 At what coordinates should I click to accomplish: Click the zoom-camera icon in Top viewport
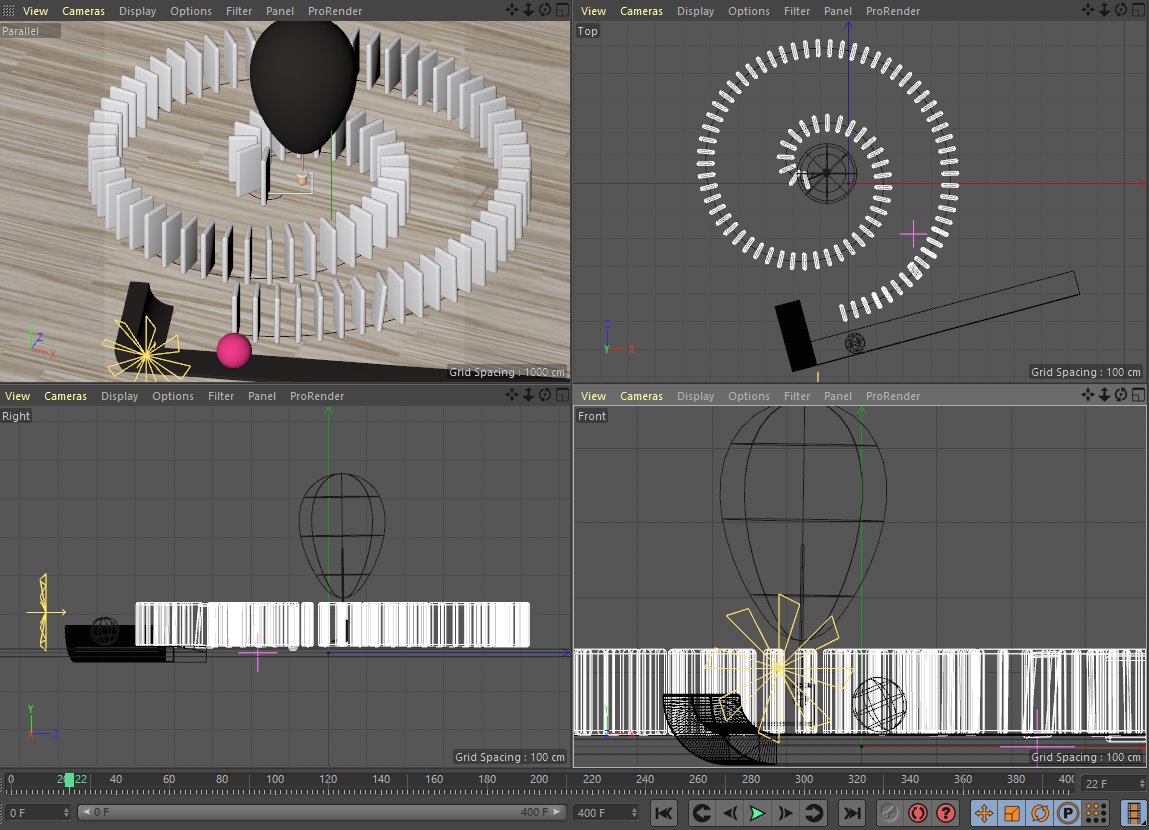click(1104, 10)
